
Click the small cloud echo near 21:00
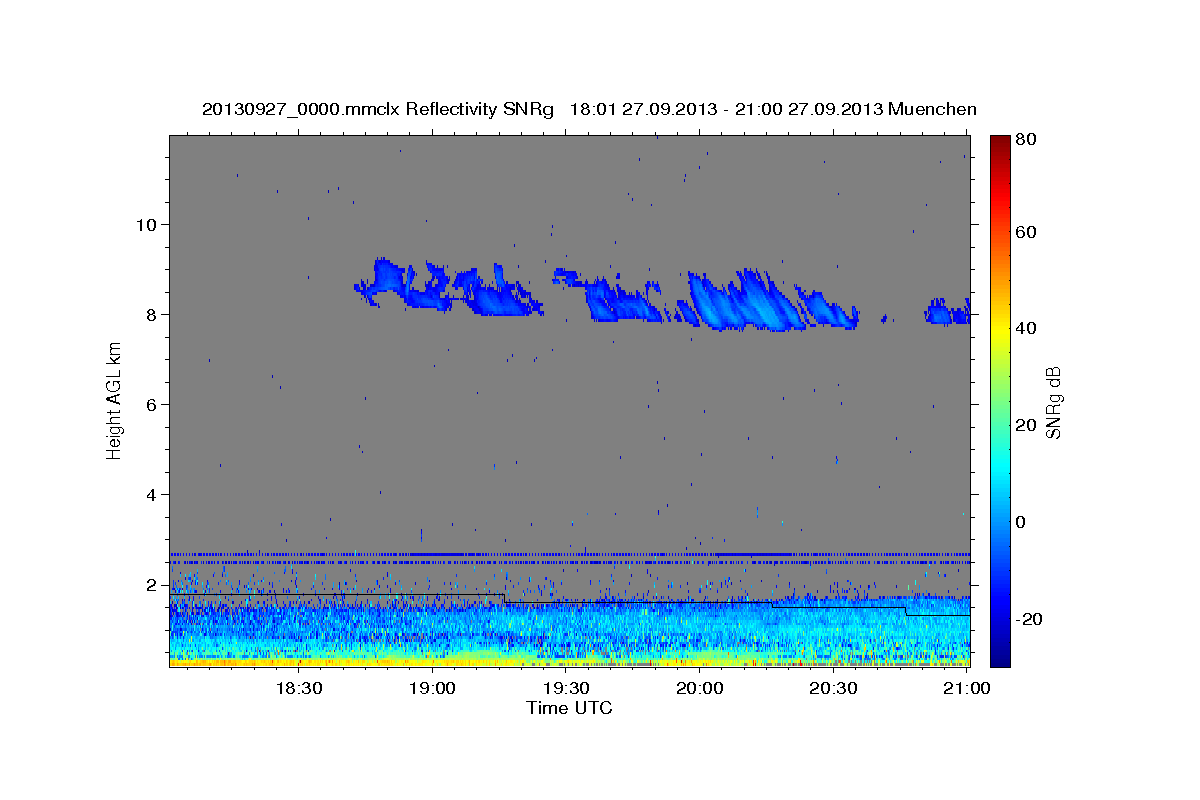[947, 312]
